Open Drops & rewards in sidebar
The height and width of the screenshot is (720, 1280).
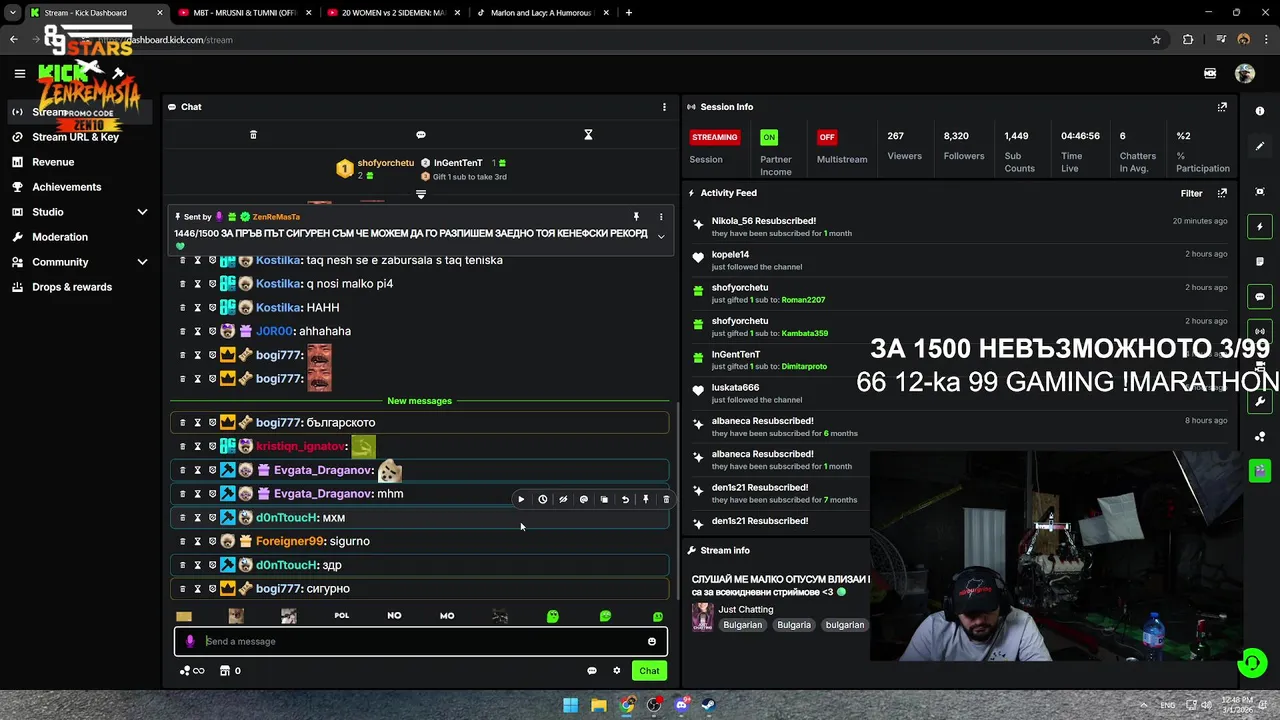click(x=72, y=287)
